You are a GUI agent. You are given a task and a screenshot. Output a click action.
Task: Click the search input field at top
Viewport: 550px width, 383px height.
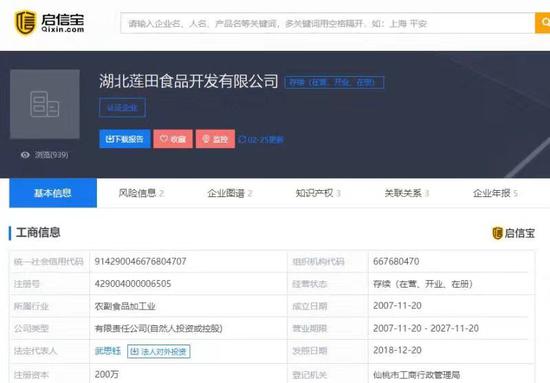point(328,23)
